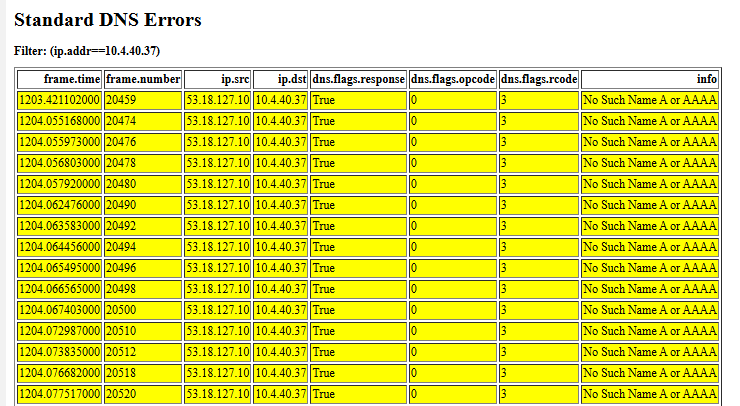Select frame number 20510 cell
Viewport: 740px width, 406px height.
click(143, 330)
